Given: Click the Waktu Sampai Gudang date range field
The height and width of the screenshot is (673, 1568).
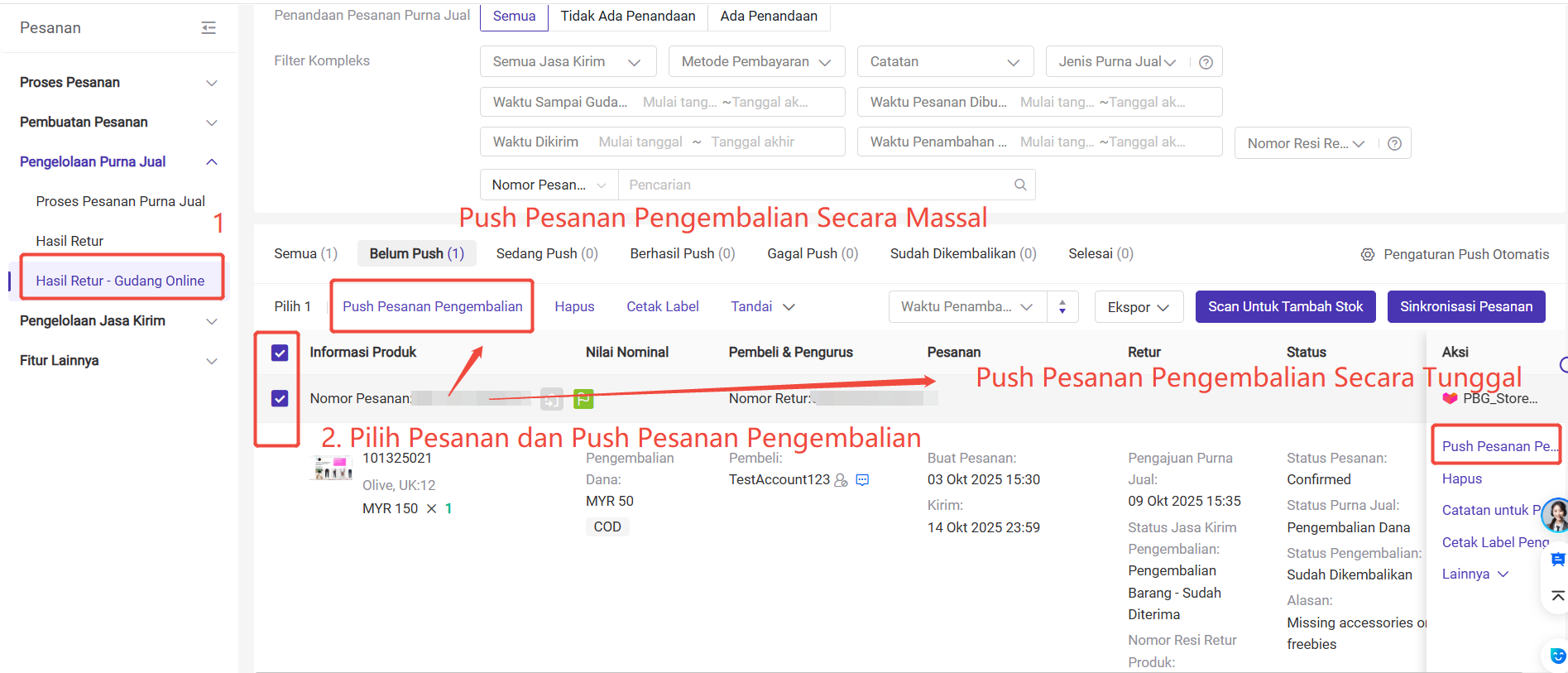Looking at the screenshot, I should pos(663,102).
